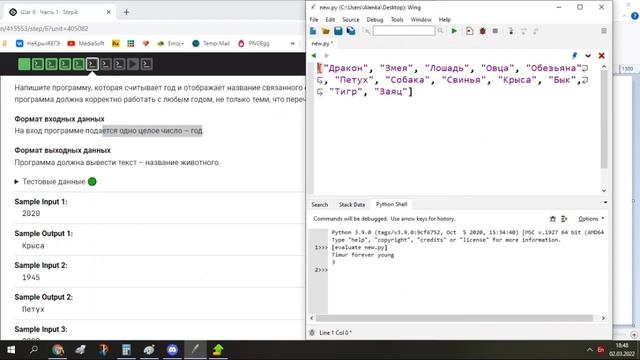Open the editor's black chevron dropdown
The height and width of the screenshot is (360, 640).
(588, 56)
